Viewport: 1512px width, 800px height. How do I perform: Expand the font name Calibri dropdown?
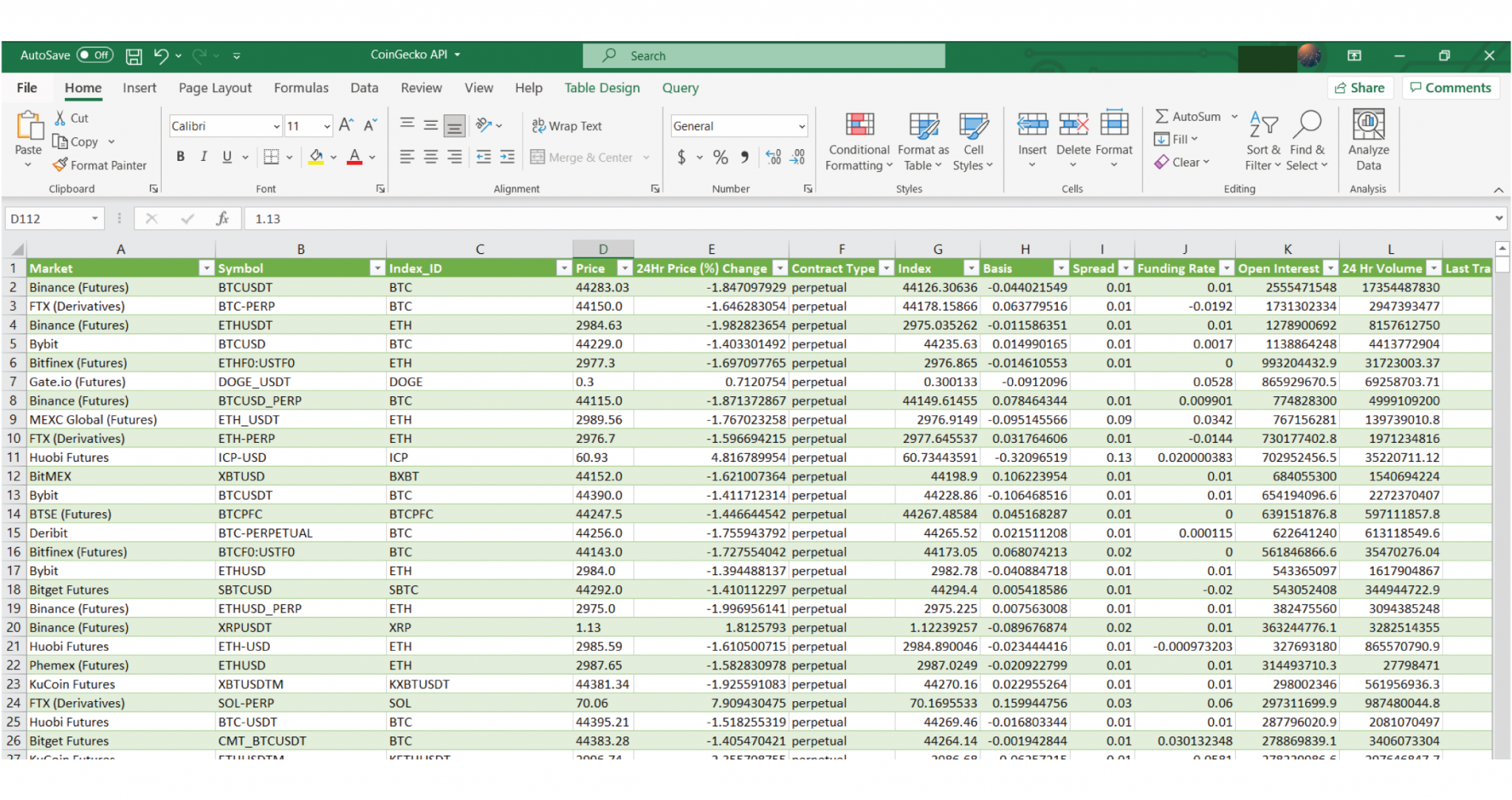277,126
